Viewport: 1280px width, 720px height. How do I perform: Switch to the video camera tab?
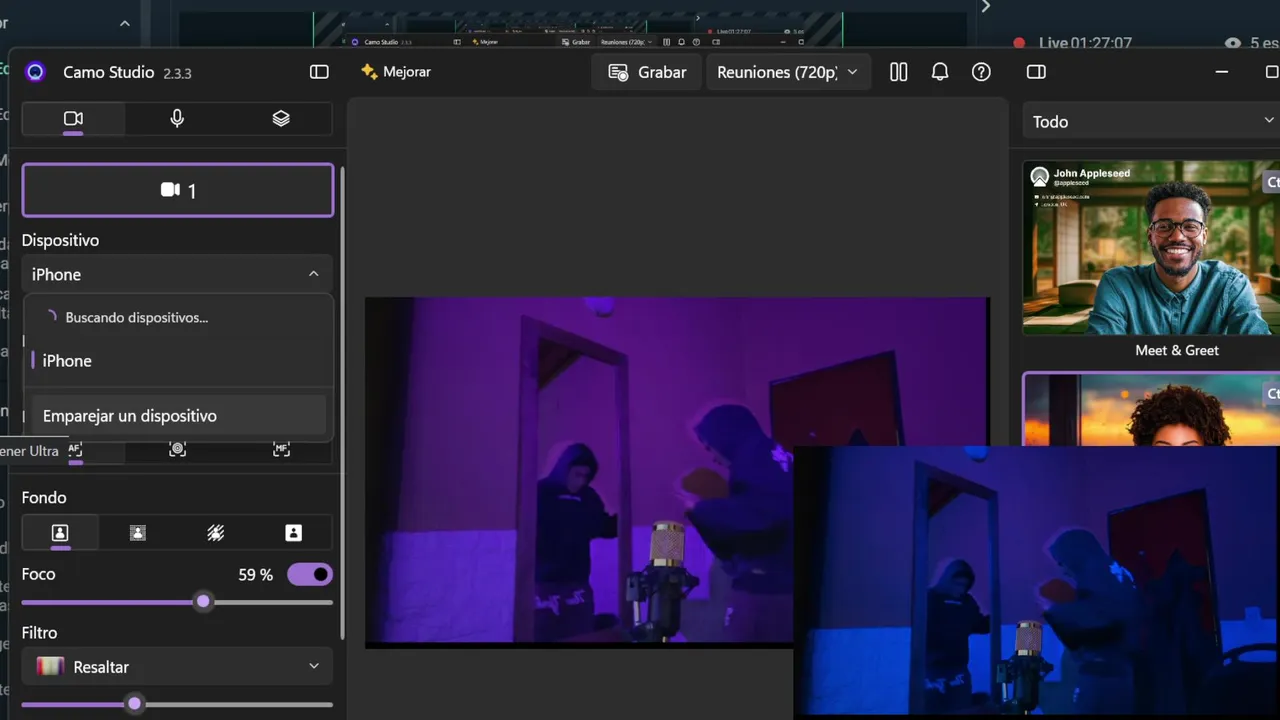pos(73,119)
